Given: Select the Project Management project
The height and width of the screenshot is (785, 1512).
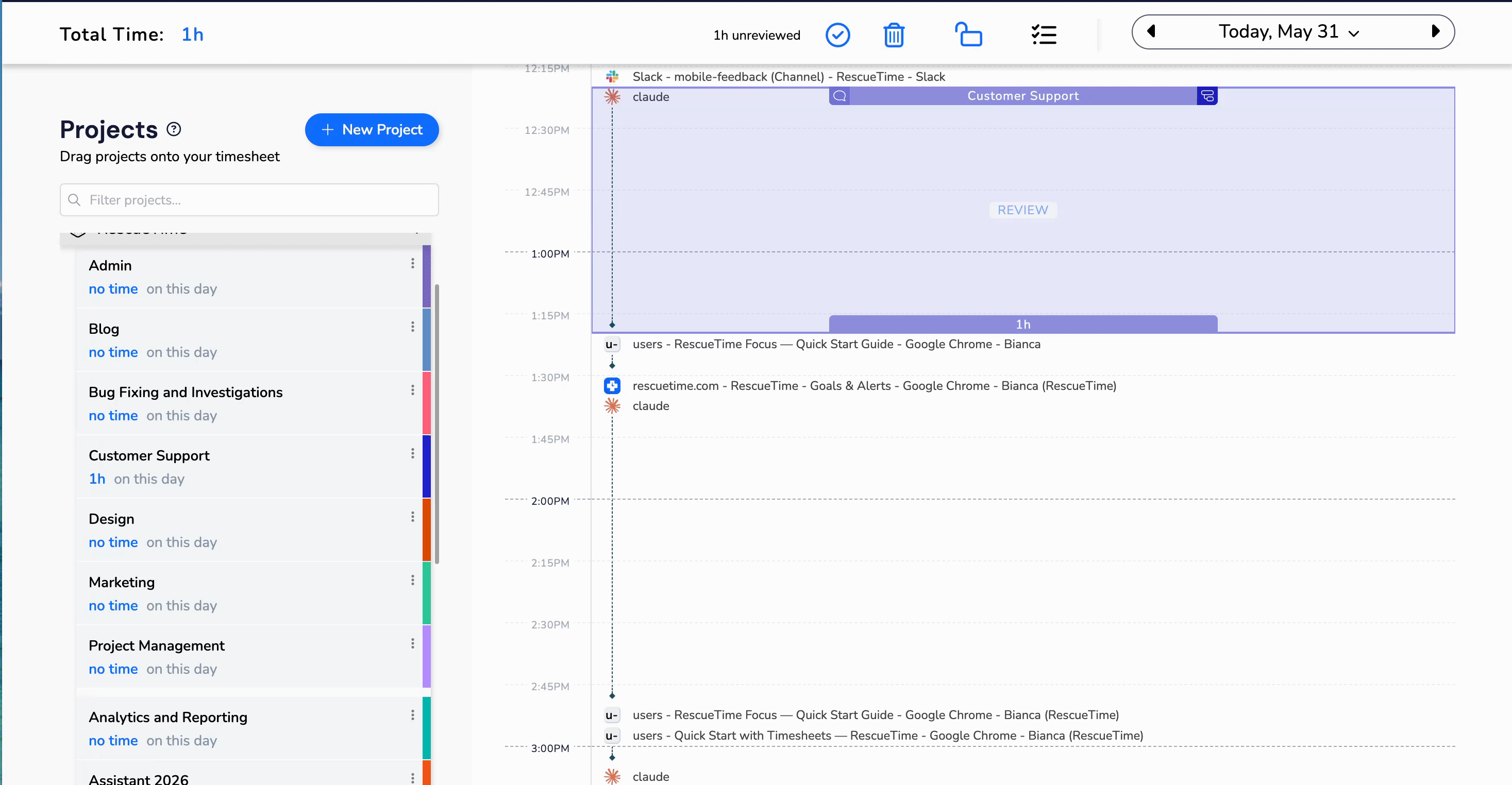Looking at the screenshot, I should pos(249,657).
